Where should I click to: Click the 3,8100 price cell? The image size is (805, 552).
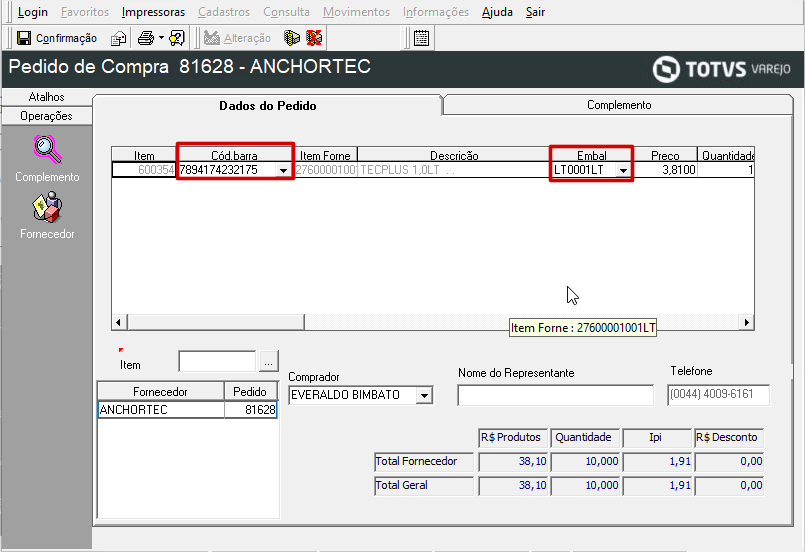click(x=665, y=170)
